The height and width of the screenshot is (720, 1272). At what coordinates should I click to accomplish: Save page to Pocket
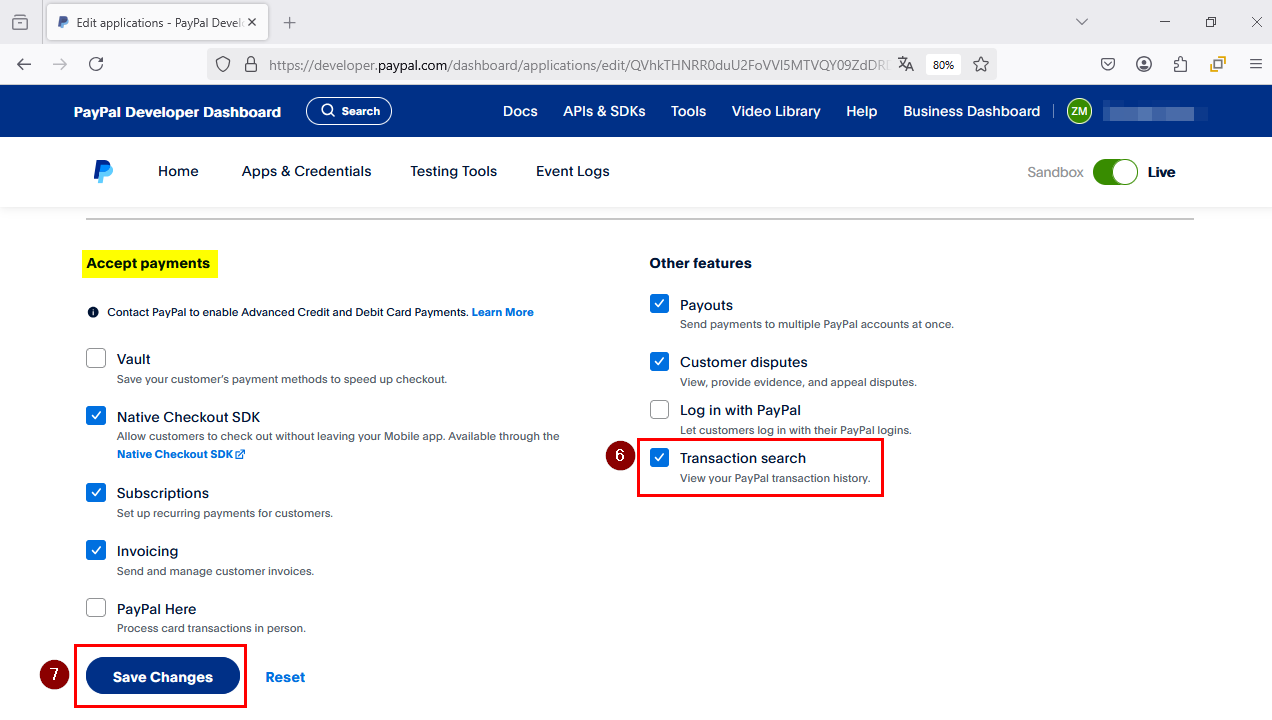pyautogui.click(x=1108, y=64)
